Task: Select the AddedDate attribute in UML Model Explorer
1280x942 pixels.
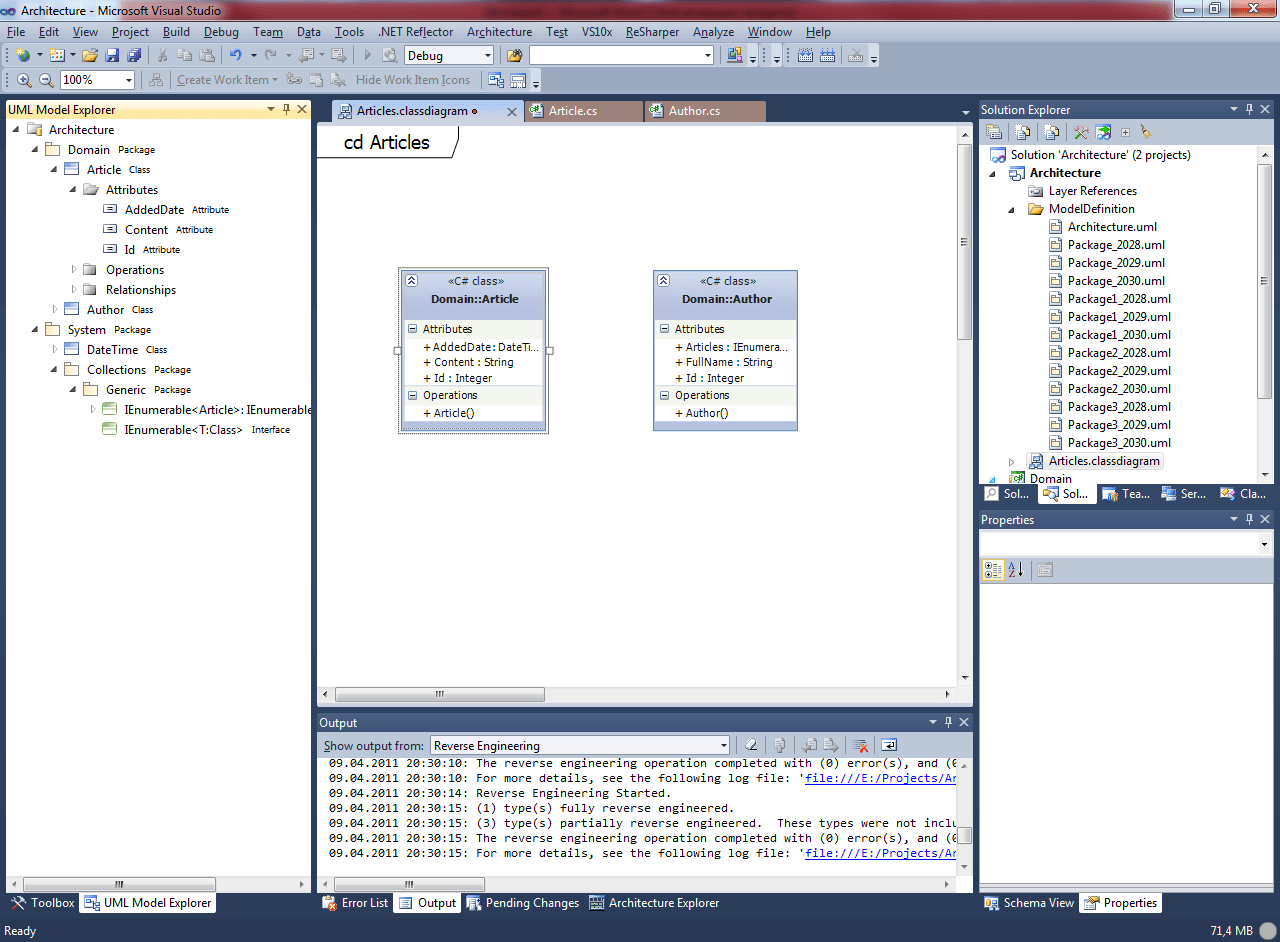Action: 154,209
